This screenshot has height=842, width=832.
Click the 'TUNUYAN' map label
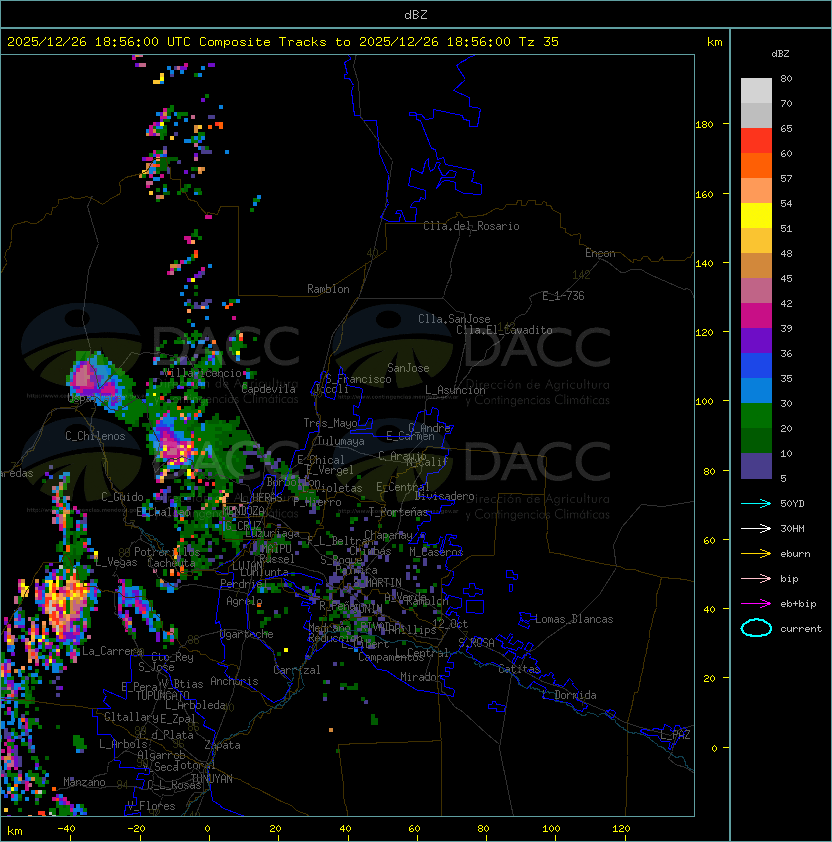pos(212,779)
